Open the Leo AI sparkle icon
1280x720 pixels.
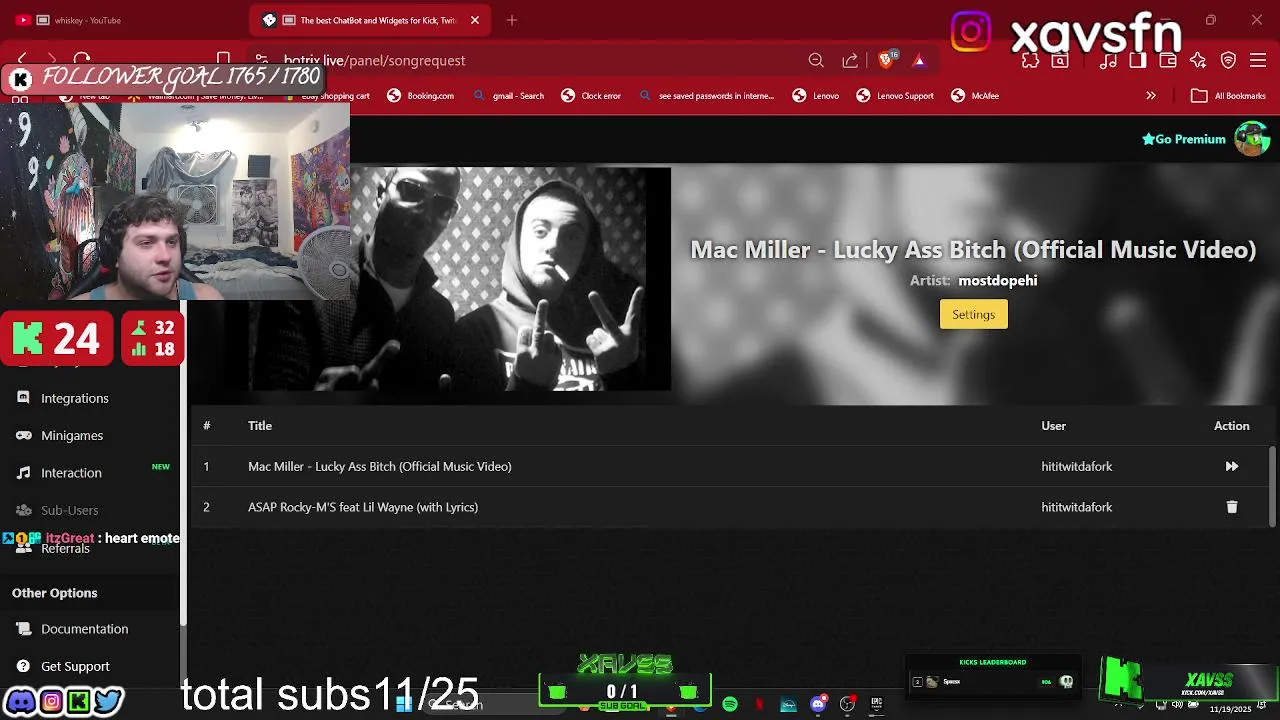[x=1198, y=60]
